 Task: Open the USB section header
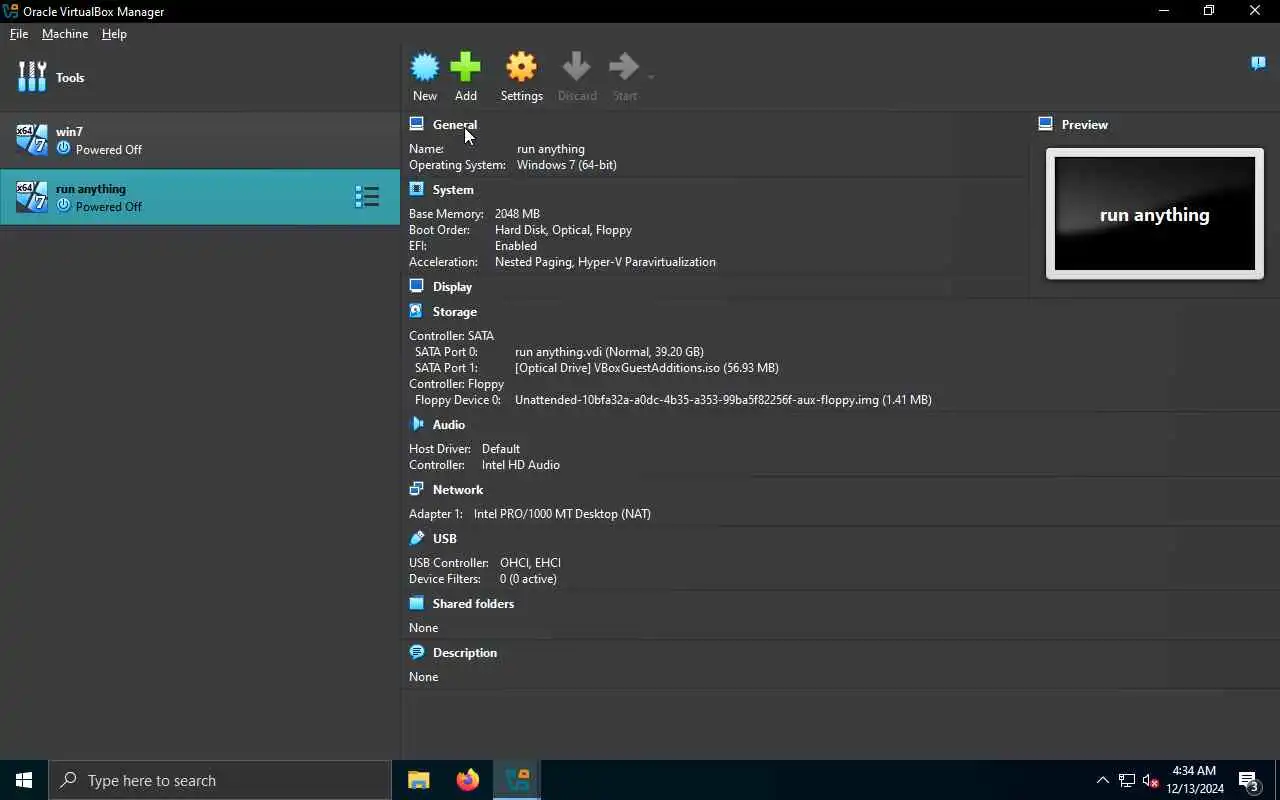click(445, 539)
